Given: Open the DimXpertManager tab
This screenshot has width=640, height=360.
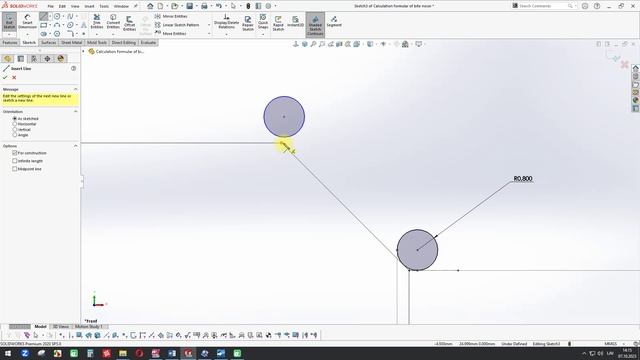Looking at the screenshot, I should pos(47,59).
